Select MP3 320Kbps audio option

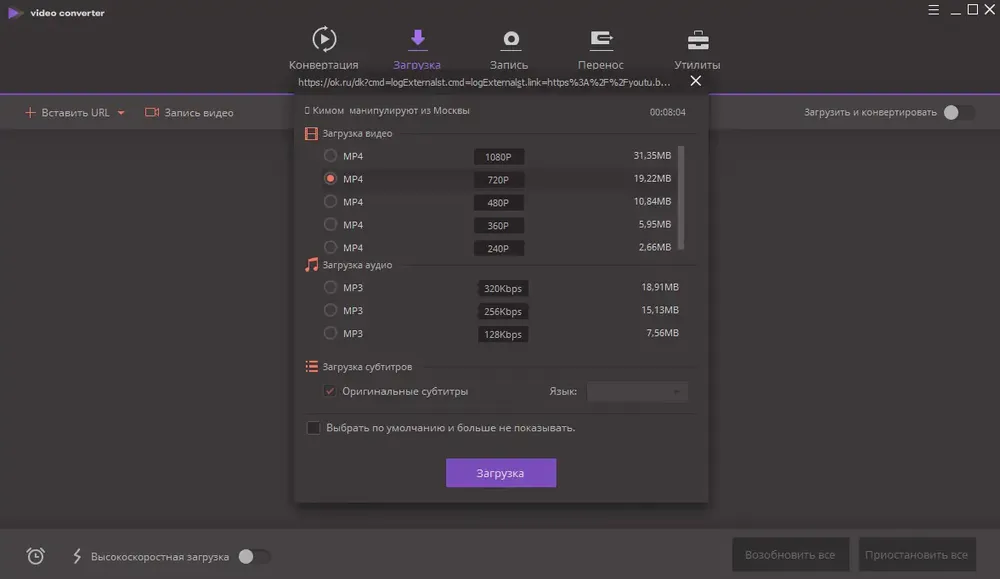(x=330, y=288)
